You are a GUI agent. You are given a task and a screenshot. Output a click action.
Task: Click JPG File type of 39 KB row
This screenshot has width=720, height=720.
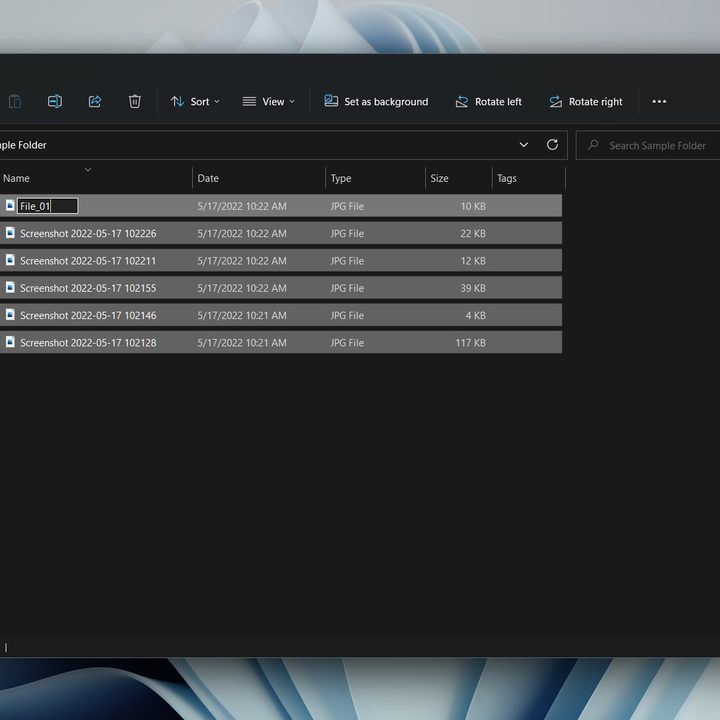[347, 288]
